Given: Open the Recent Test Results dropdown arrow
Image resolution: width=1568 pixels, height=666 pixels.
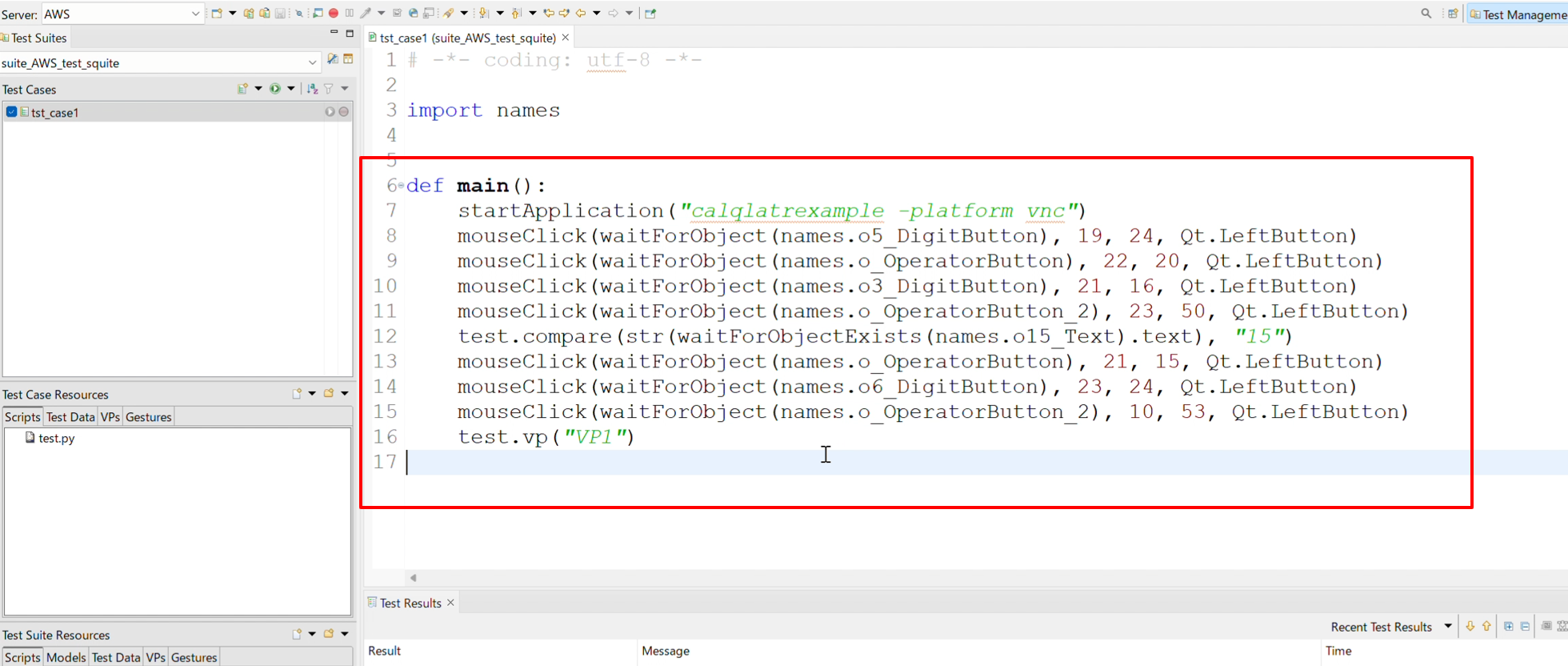Looking at the screenshot, I should 1448,626.
